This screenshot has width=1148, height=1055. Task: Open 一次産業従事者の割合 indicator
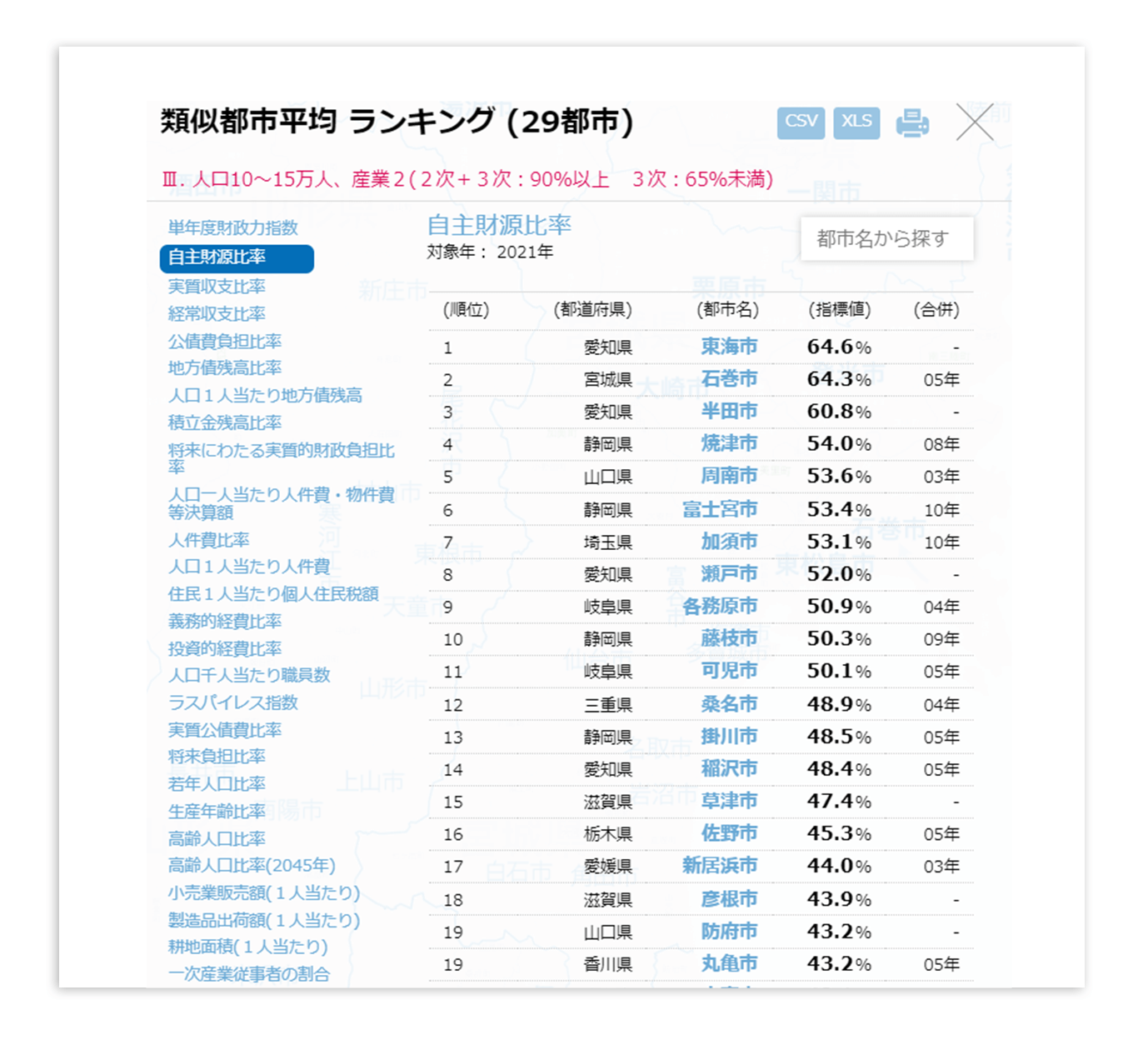[249, 974]
